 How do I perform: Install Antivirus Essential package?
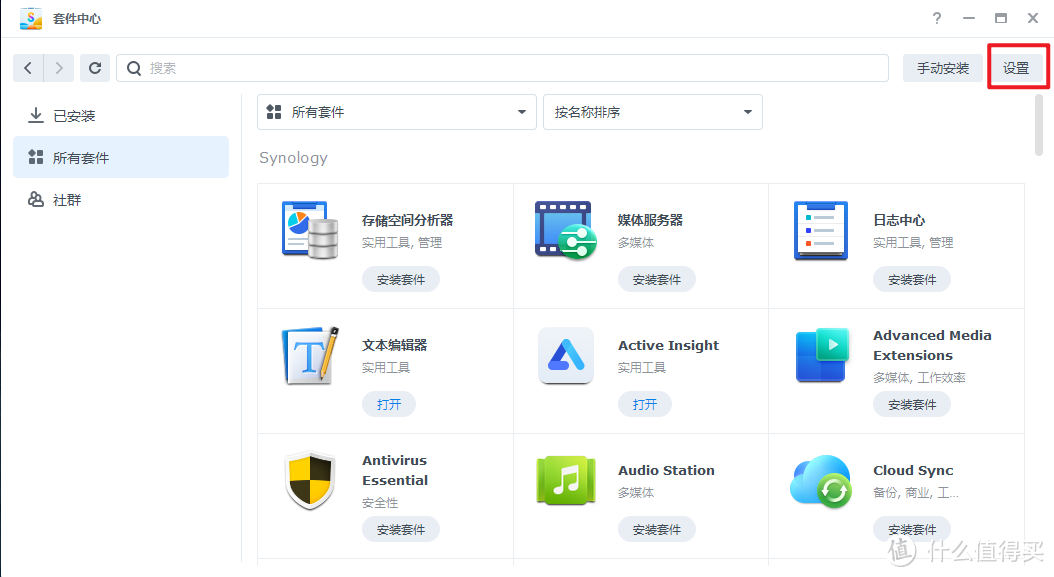tap(401, 529)
